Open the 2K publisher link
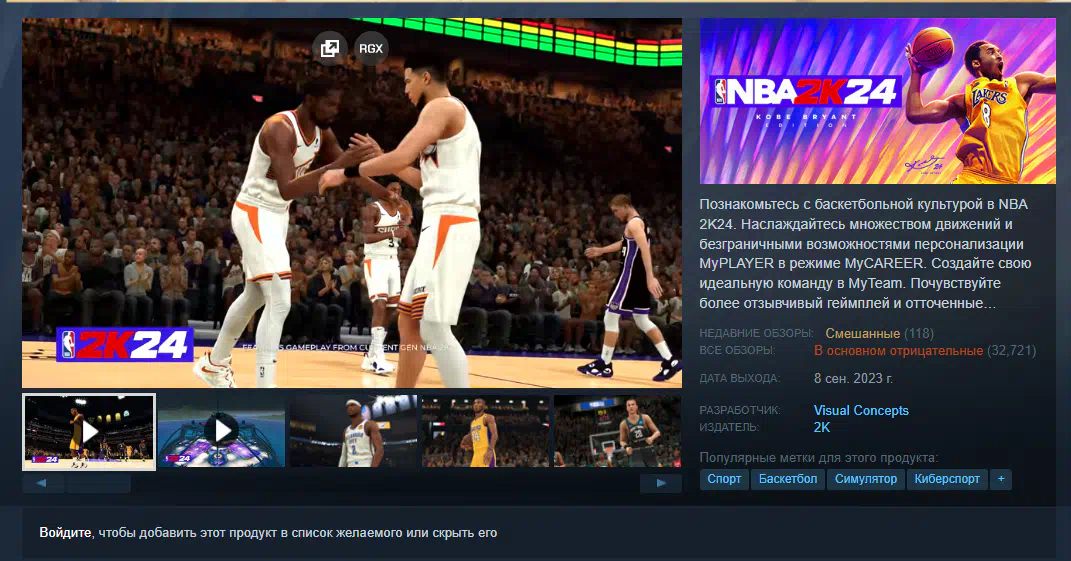Image resolution: width=1071 pixels, height=561 pixels. [x=822, y=427]
